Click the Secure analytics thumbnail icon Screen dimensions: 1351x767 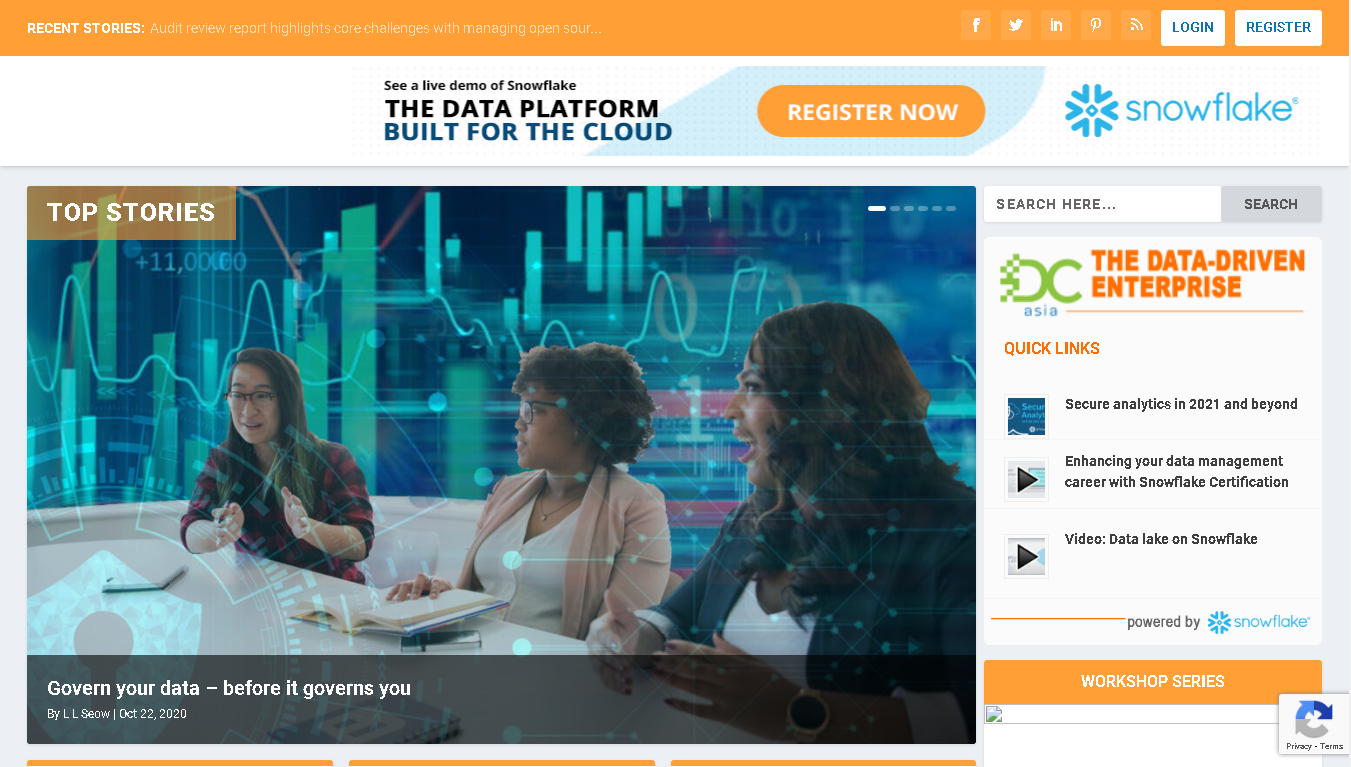[1026, 416]
